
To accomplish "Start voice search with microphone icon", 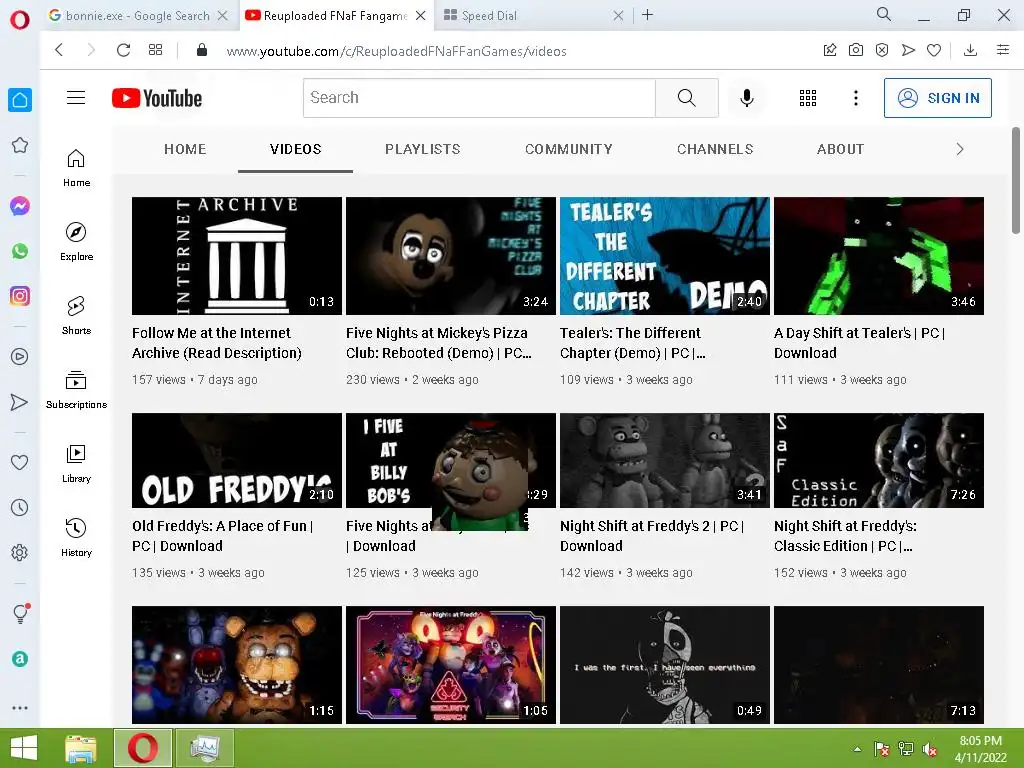I will [x=746, y=98].
